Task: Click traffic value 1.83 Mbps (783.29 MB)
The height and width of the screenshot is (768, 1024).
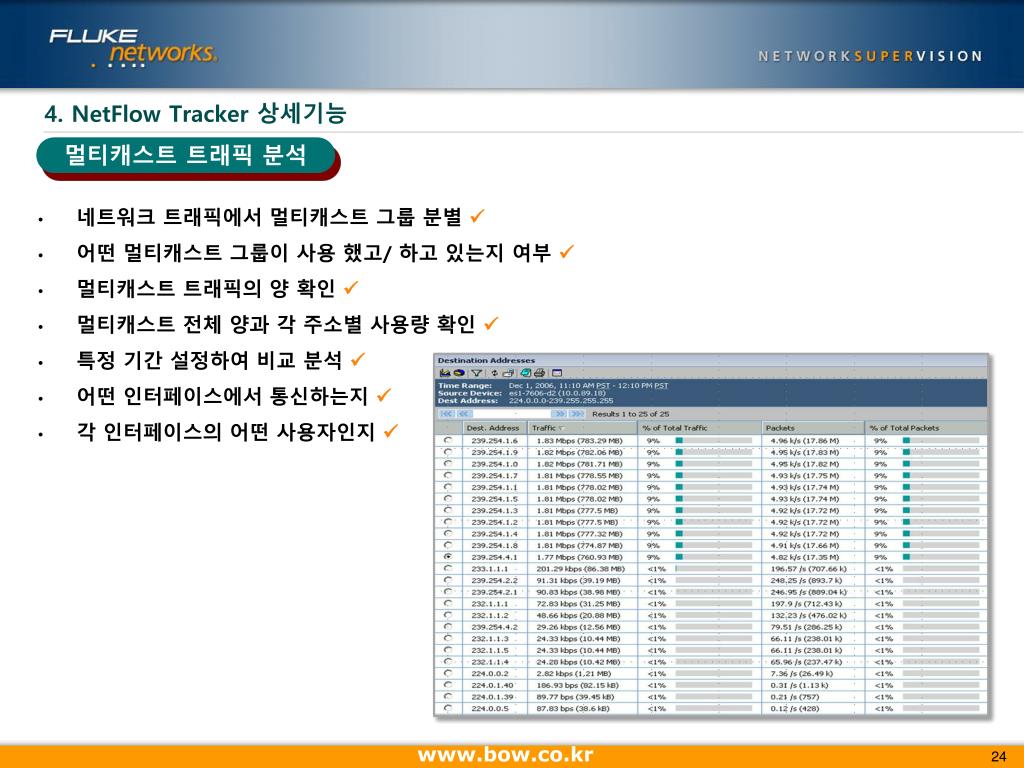Action: [579, 441]
